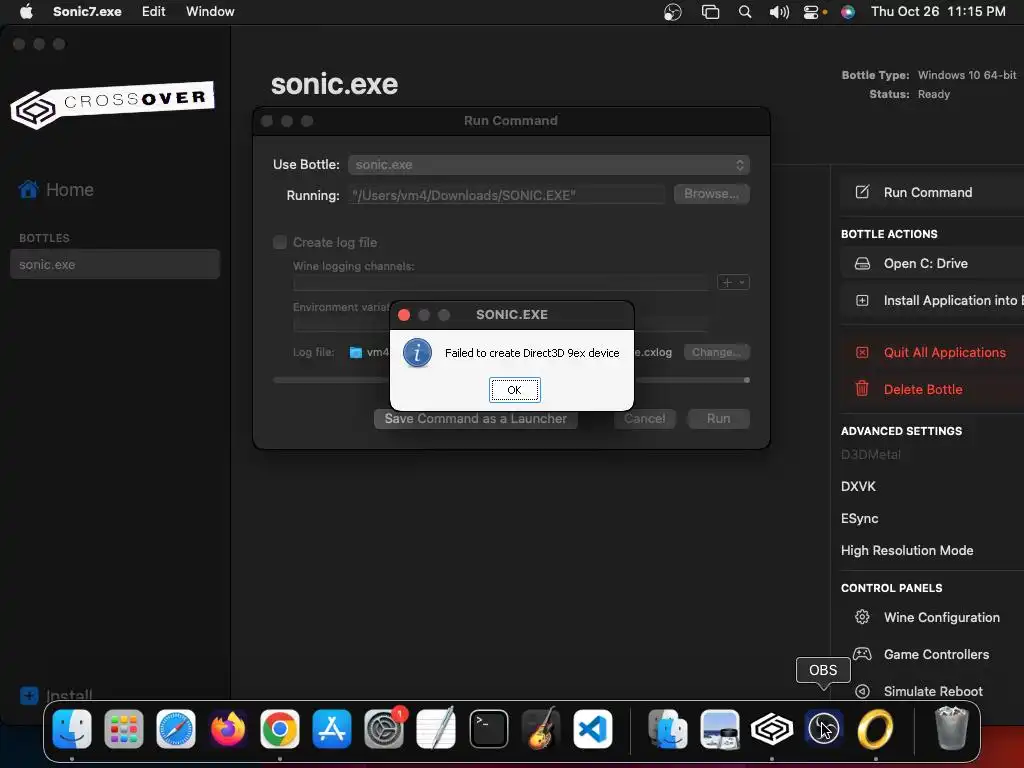The image size is (1024, 768).
Task: Open the Use Bottle dropdown
Action: (549, 165)
